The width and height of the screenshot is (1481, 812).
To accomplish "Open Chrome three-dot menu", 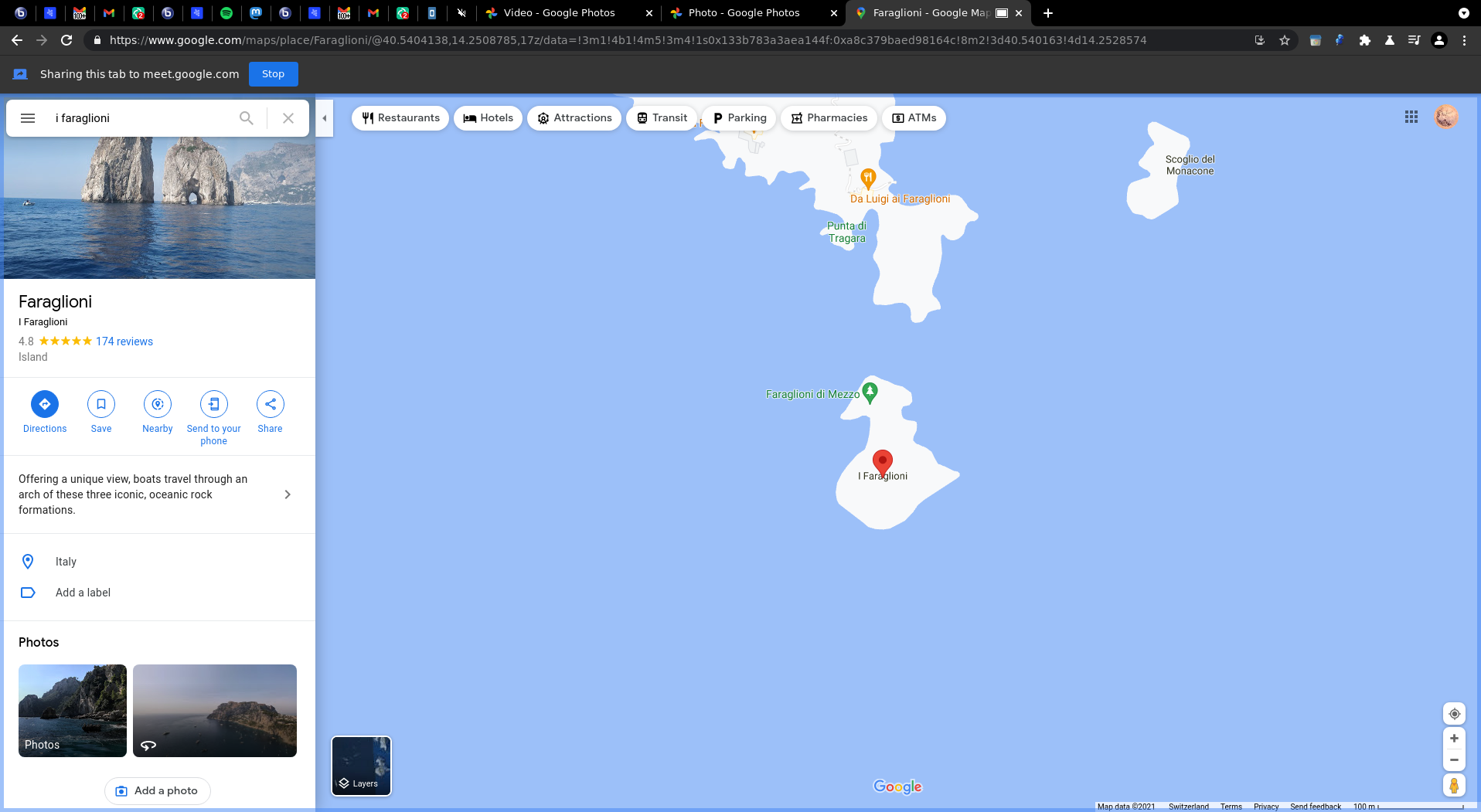I will coord(1464,40).
